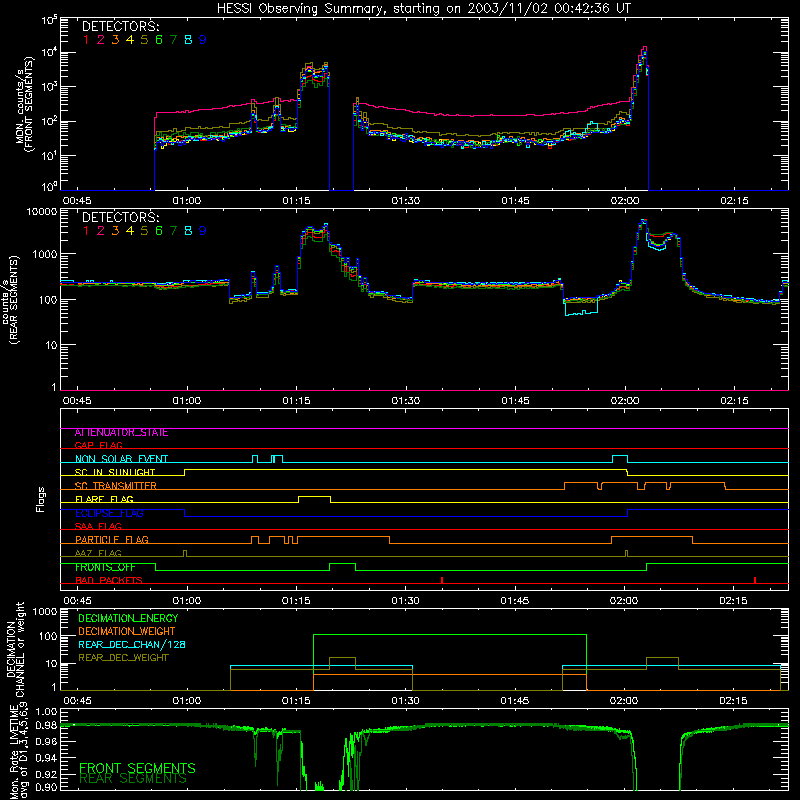Pick detector 6 legend number in rear segments plot
This screenshot has height=800, width=800.
(x=159, y=231)
